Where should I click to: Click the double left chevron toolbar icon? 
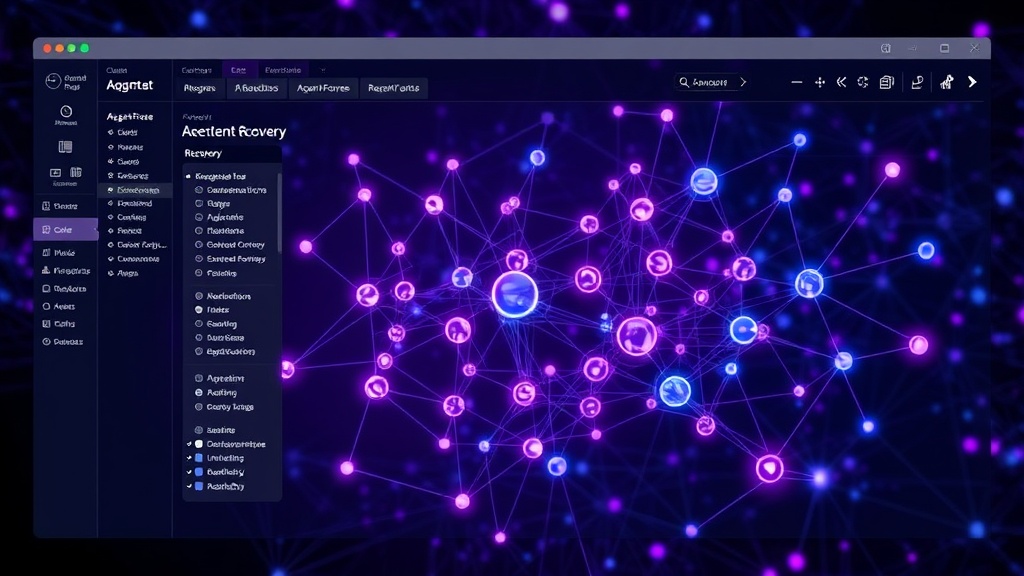pyautogui.click(x=841, y=82)
